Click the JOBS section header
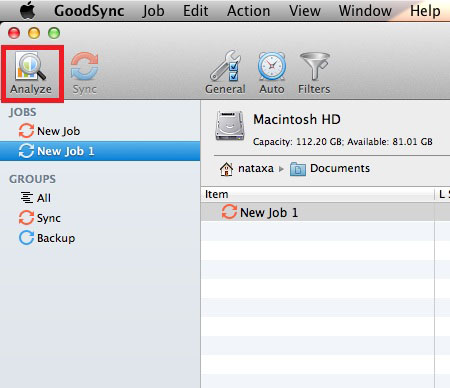 pos(23,112)
